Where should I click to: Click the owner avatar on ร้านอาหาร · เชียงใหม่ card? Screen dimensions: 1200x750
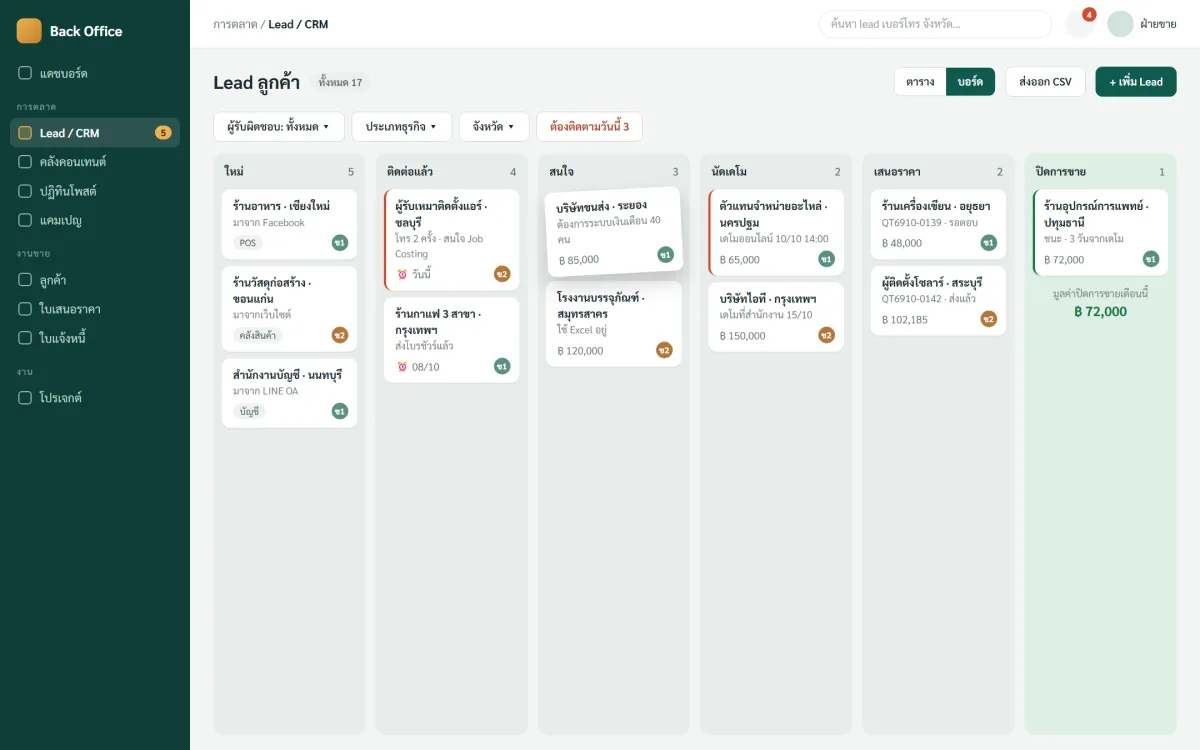340,242
